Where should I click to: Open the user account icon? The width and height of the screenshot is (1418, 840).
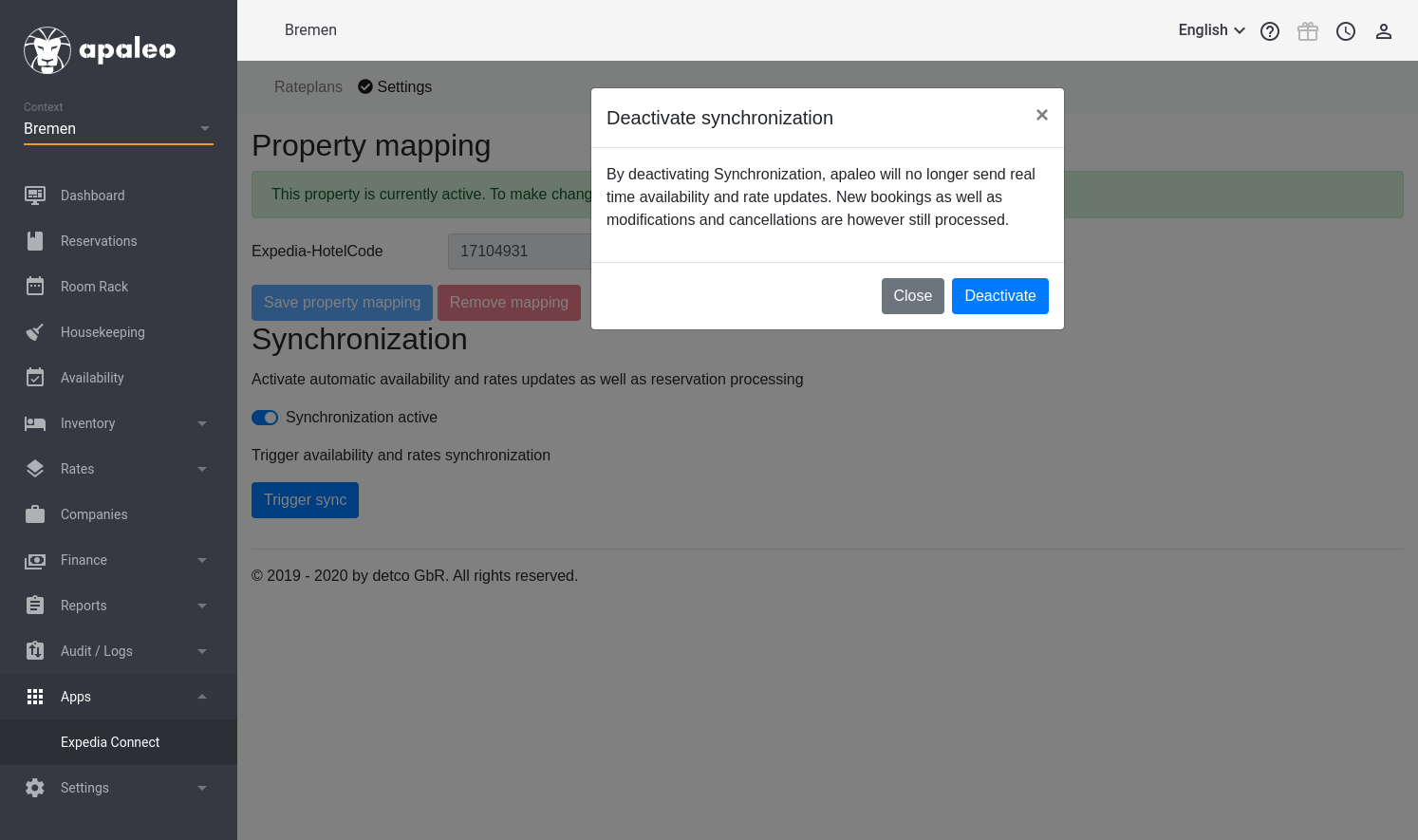point(1384,31)
